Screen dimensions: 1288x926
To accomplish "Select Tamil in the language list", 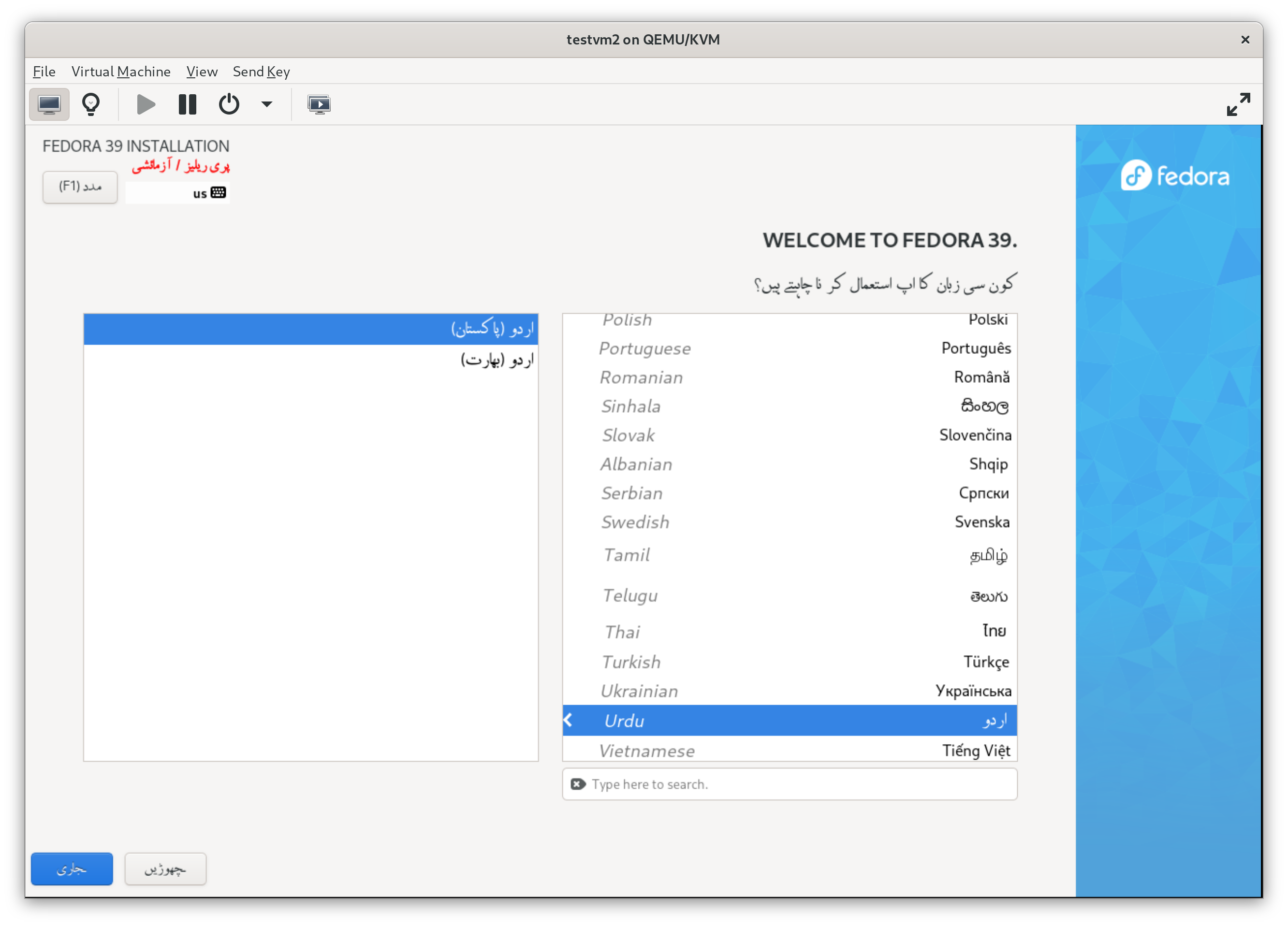I will [790, 555].
